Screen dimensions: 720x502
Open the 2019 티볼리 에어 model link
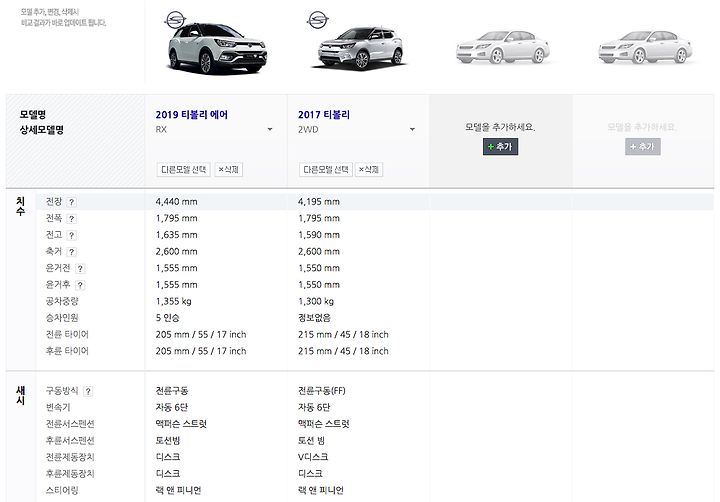point(191,114)
